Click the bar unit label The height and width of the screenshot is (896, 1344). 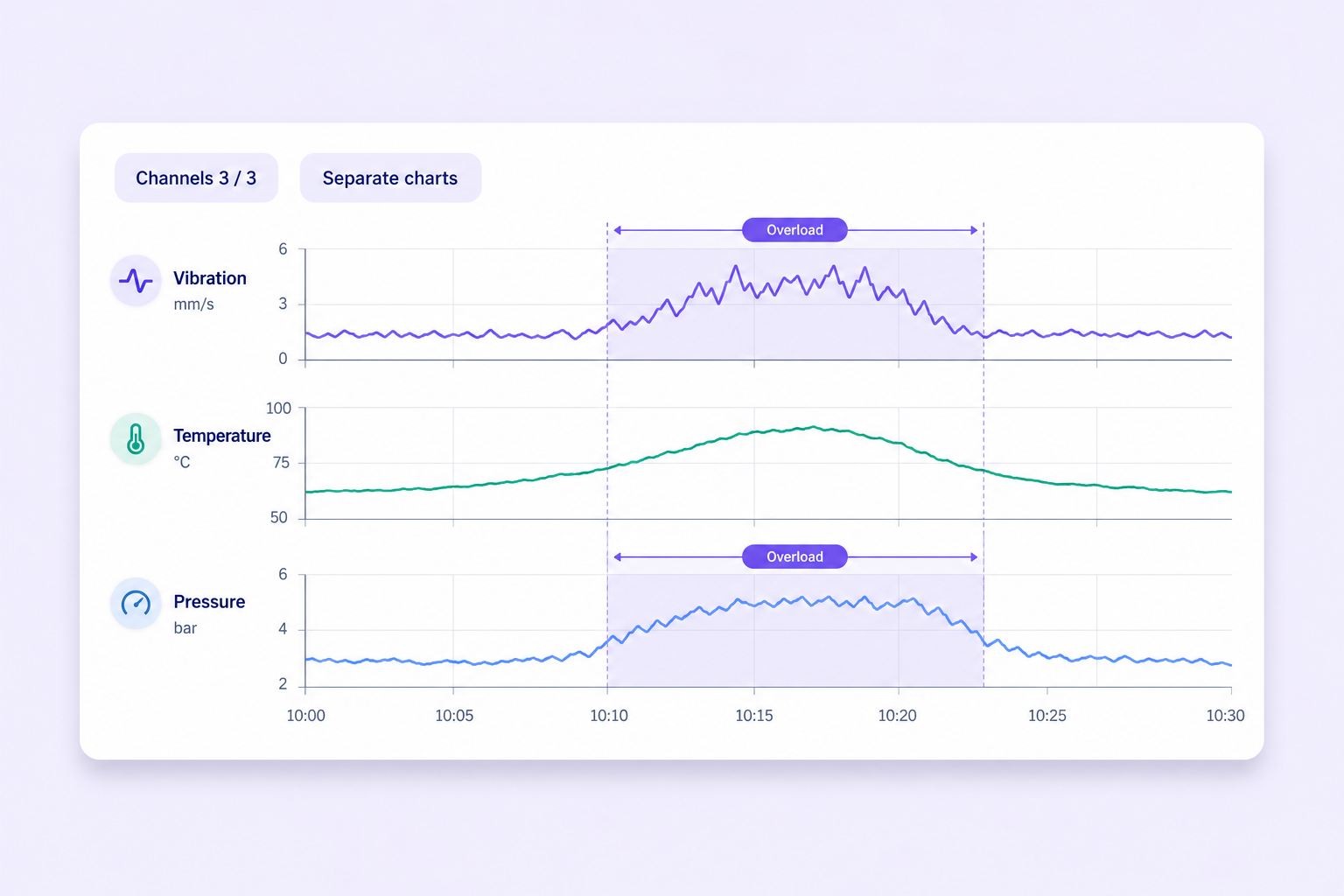tap(185, 628)
